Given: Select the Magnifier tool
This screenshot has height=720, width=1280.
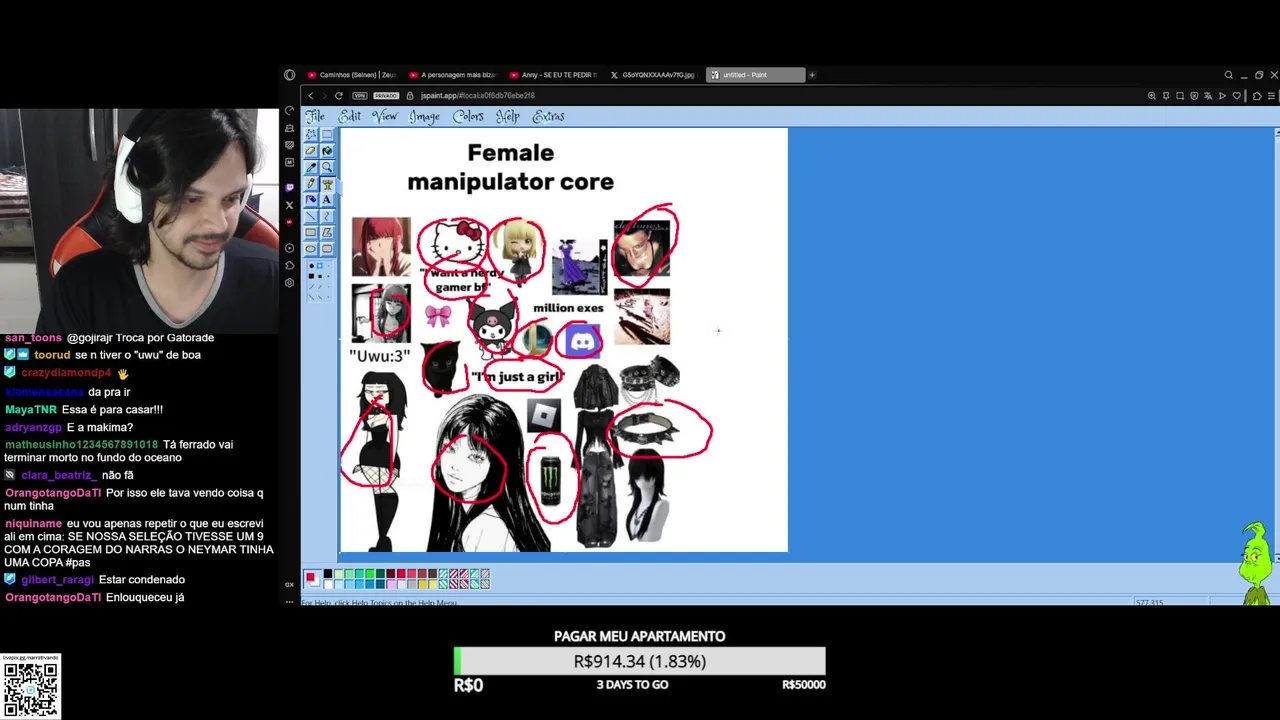Looking at the screenshot, I should (x=327, y=167).
